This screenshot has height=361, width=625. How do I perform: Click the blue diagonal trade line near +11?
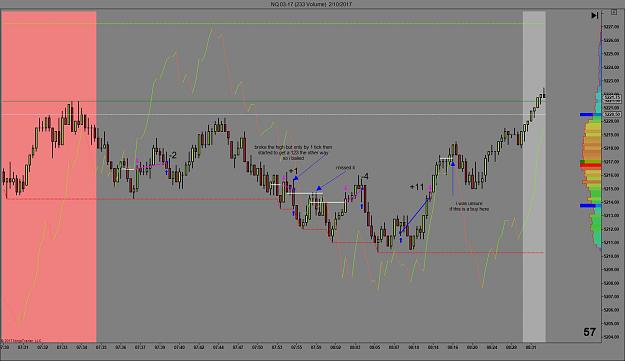coord(414,216)
